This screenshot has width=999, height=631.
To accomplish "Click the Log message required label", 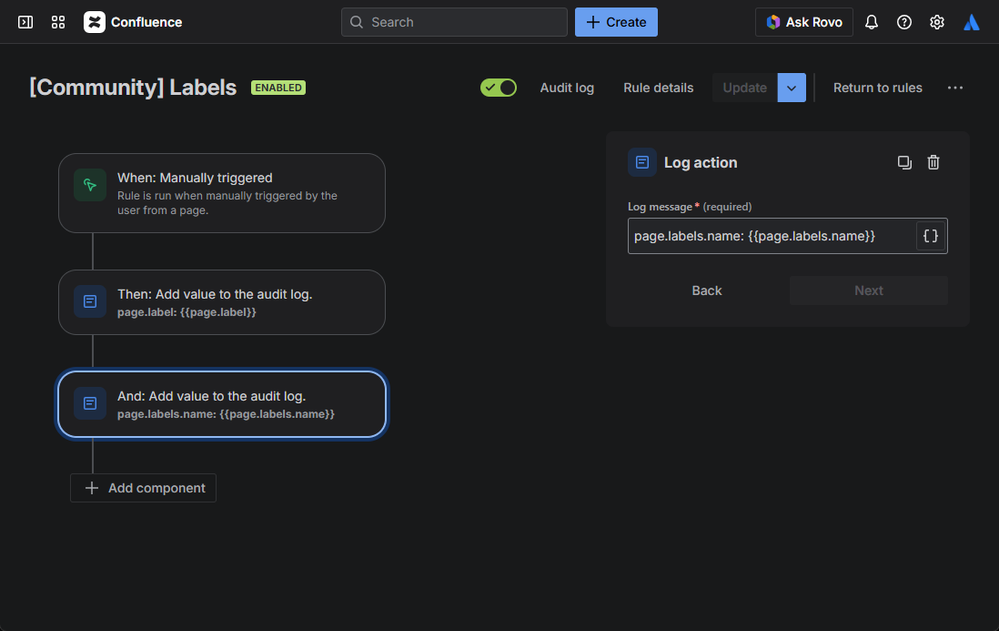I will pos(689,207).
